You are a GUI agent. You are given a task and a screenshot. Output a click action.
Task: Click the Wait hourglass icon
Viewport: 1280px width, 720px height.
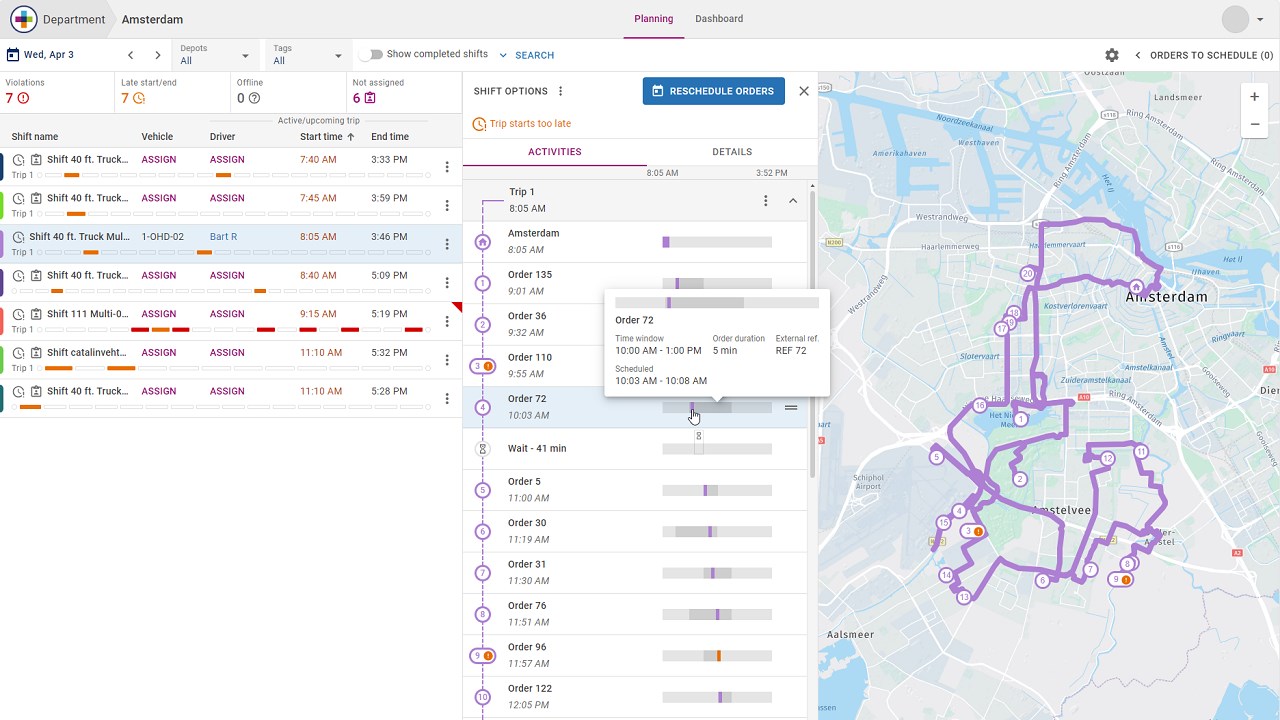tap(483, 449)
